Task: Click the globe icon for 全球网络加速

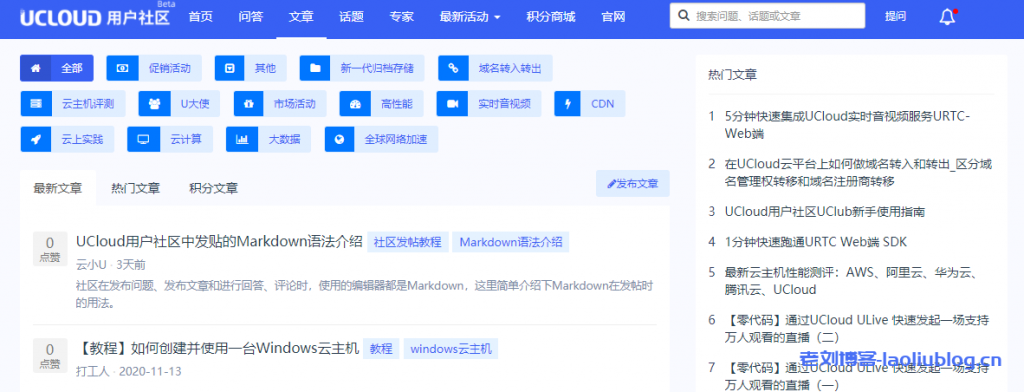Action: (340, 139)
